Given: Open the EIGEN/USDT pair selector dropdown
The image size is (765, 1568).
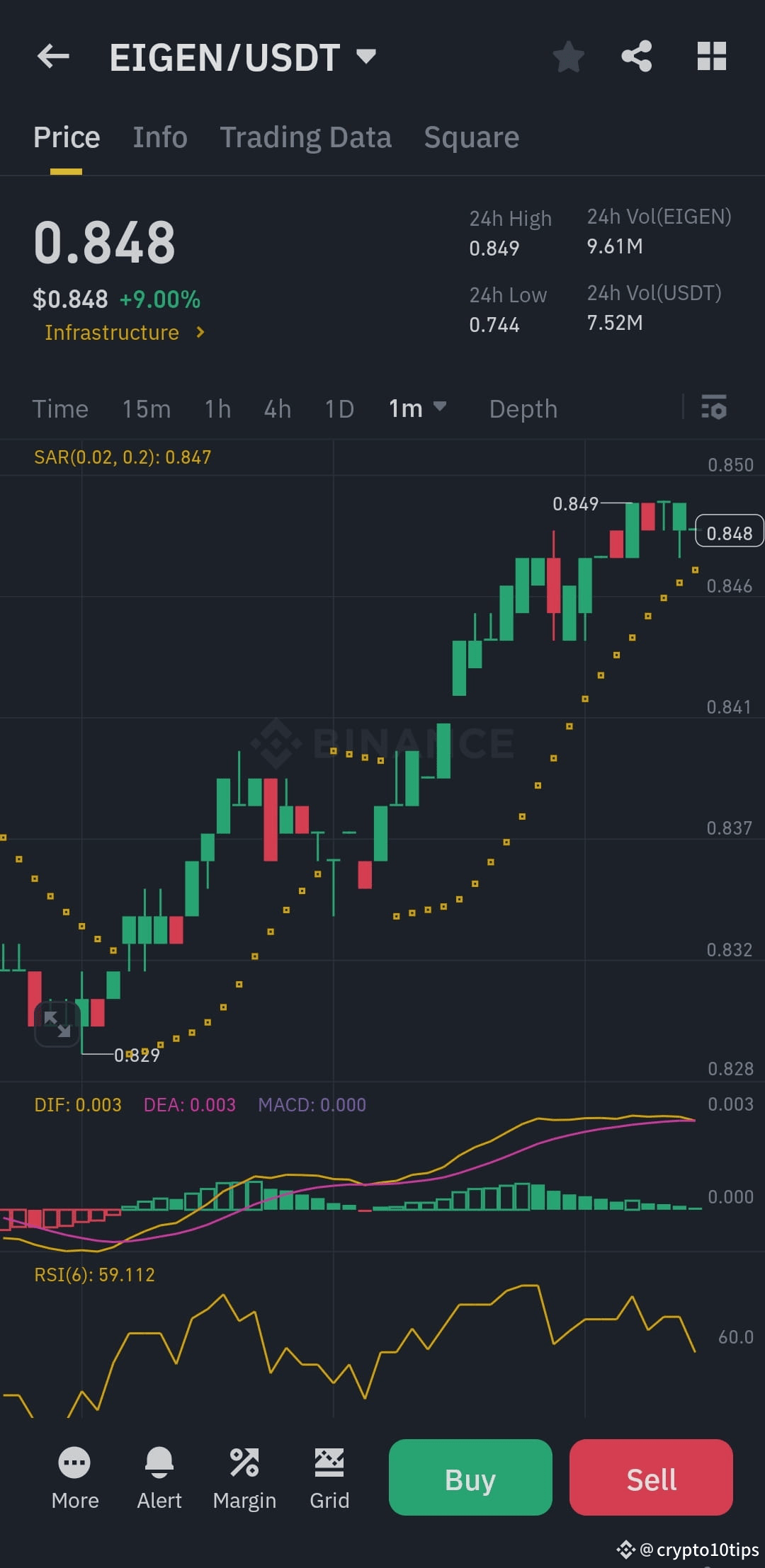Looking at the screenshot, I should click(x=242, y=57).
